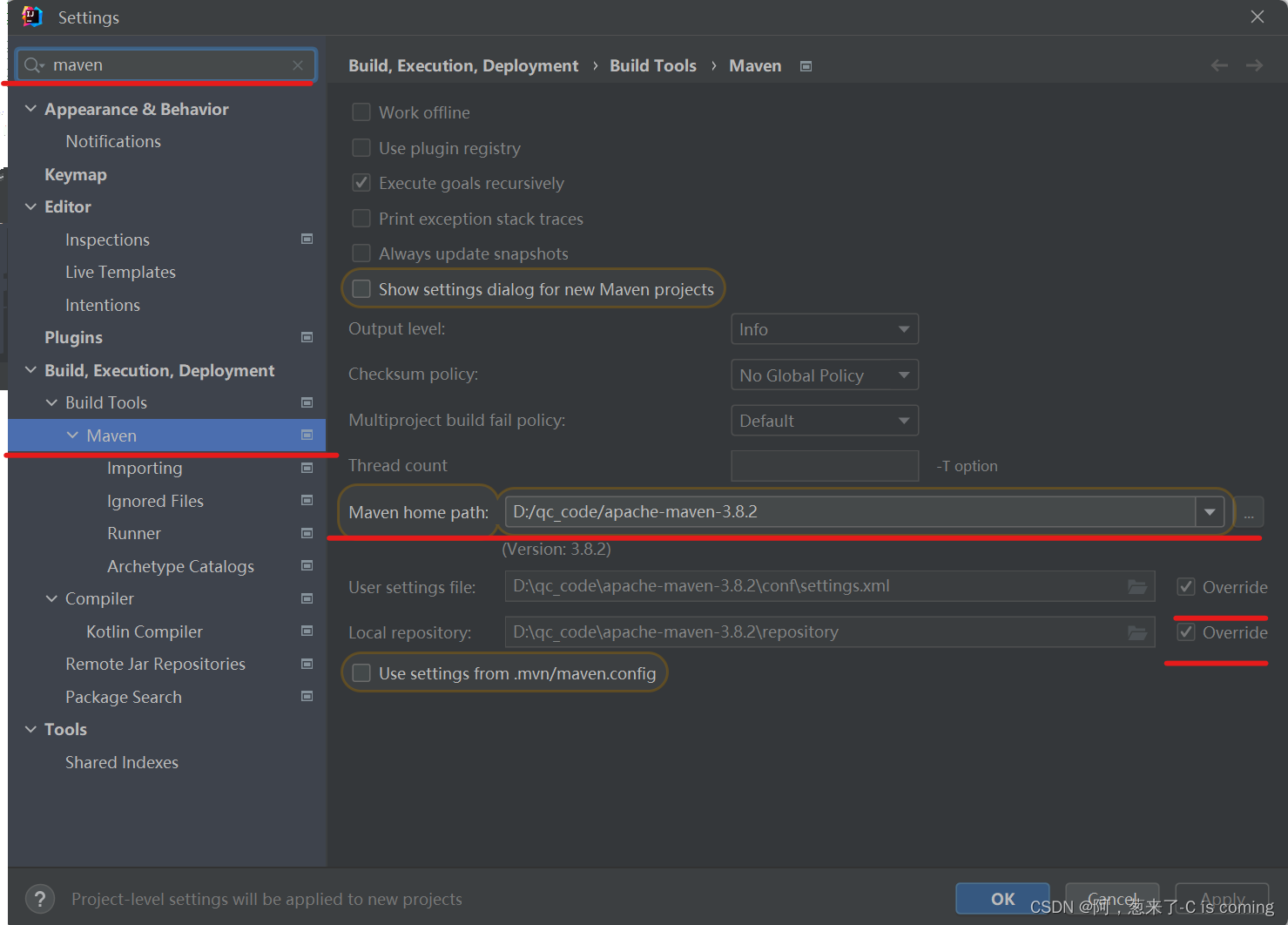This screenshot has height=925, width=1288.
Task: Collapse the Compiler tree node
Action: tap(51, 598)
